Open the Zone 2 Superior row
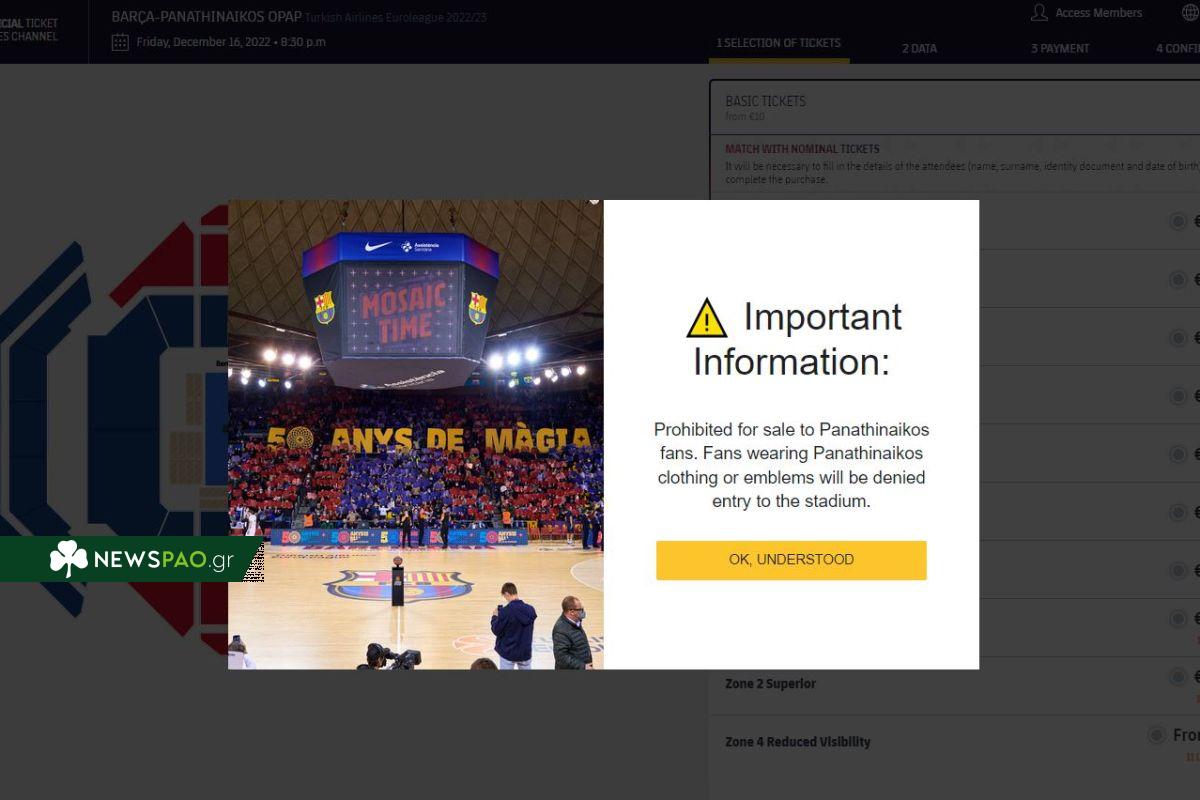The width and height of the screenshot is (1200, 800). pyautogui.click(x=955, y=685)
